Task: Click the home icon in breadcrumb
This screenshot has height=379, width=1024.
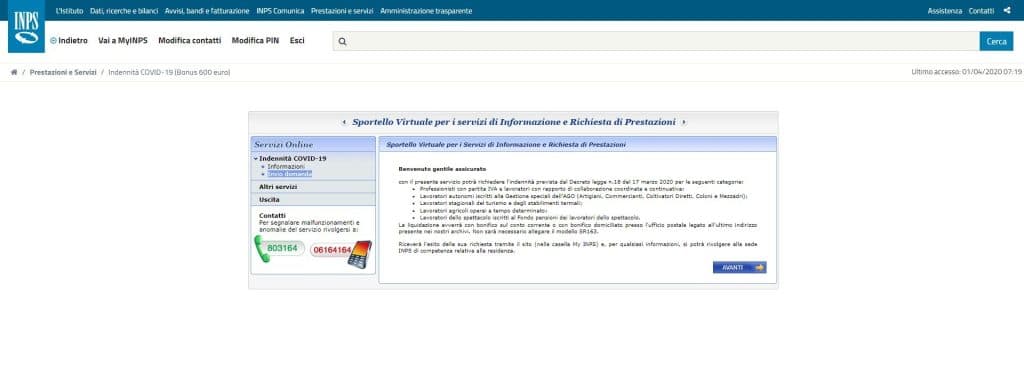Action: (14, 72)
